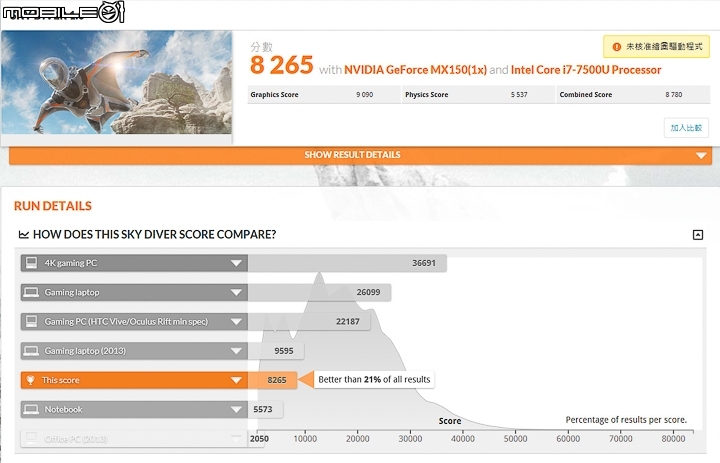Click the Intel Core i7-7500U Processor link
The image size is (720, 463).
pyautogui.click(x=586, y=70)
